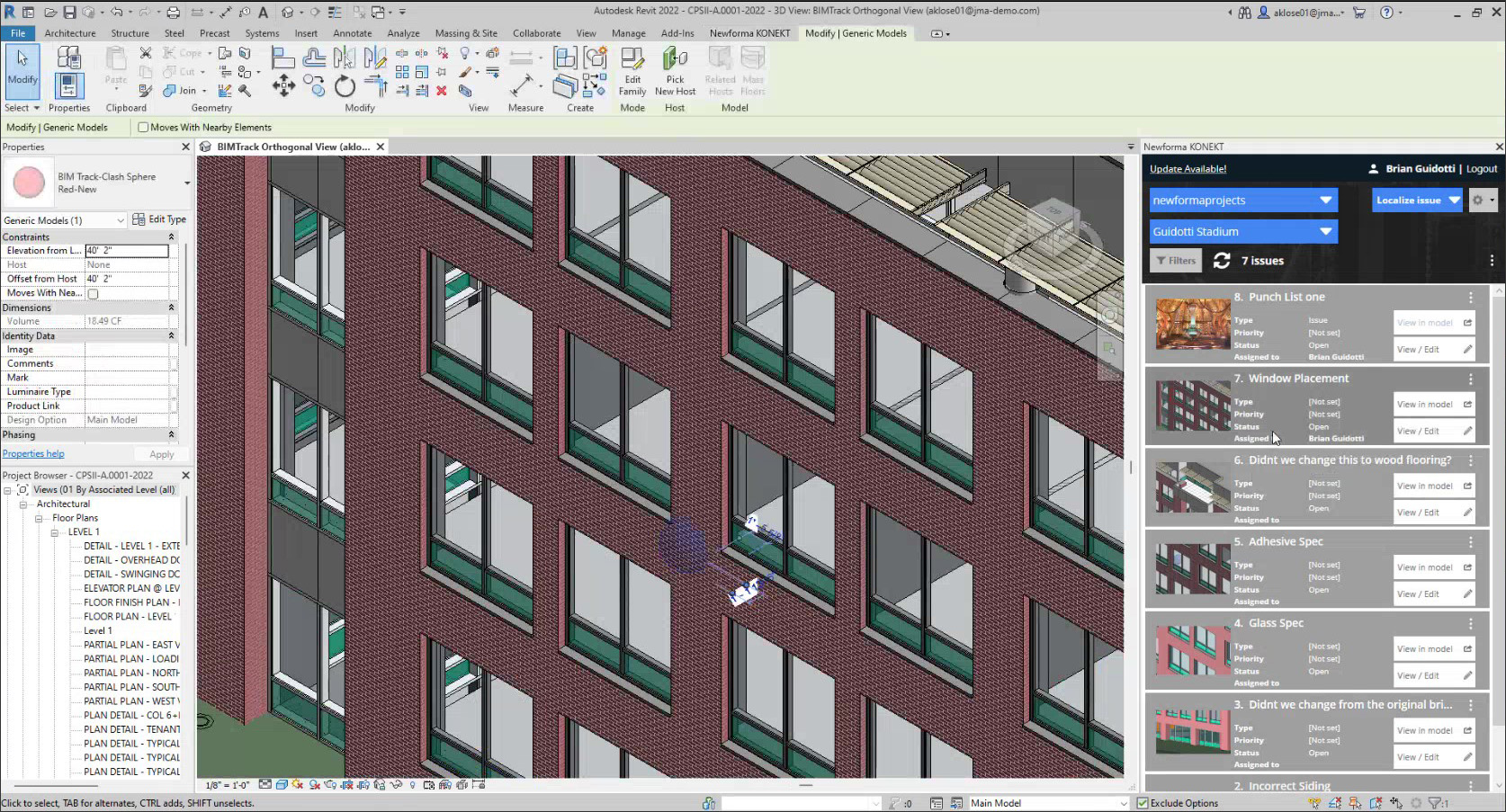Open kebab menu for Window Placement issue
Image resolution: width=1506 pixels, height=812 pixels.
click(1471, 379)
